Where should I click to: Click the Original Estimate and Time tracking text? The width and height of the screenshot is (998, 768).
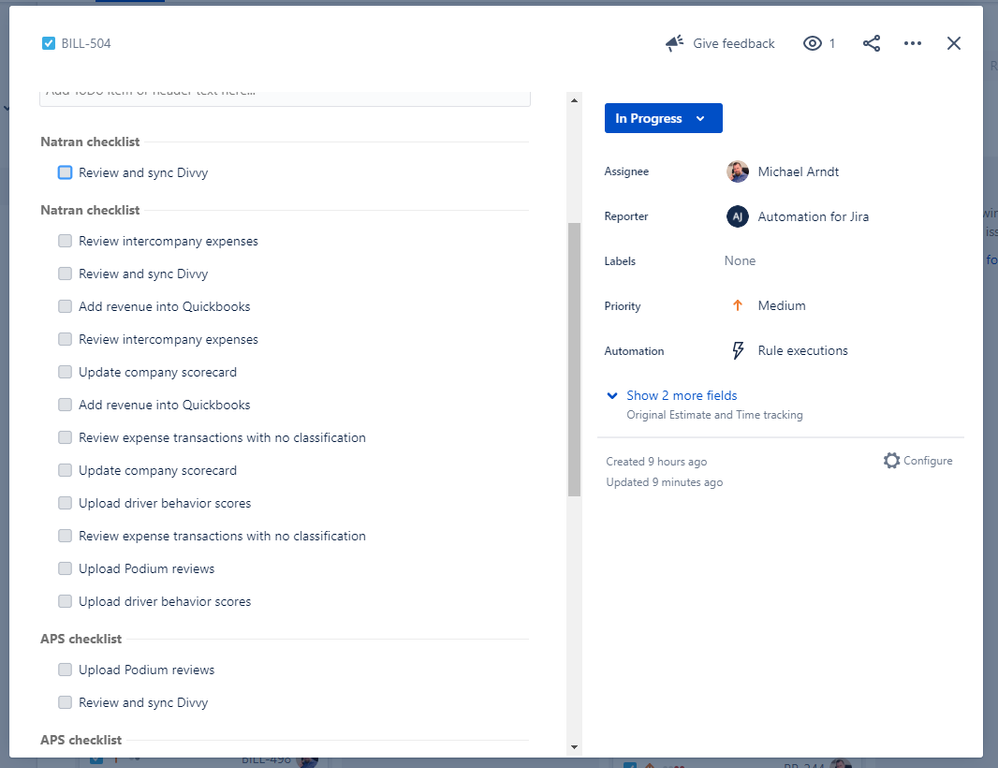pyautogui.click(x=714, y=415)
